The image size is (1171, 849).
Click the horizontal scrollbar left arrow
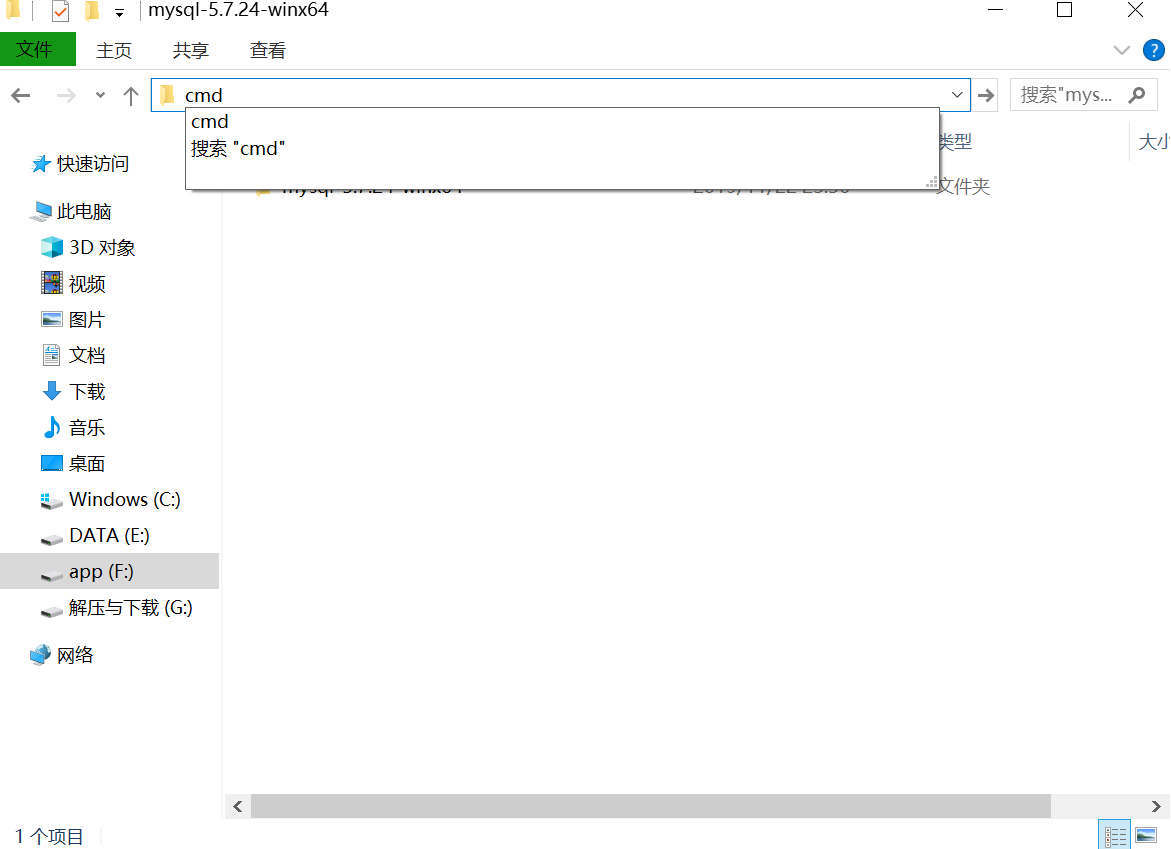(x=237, y=806)
